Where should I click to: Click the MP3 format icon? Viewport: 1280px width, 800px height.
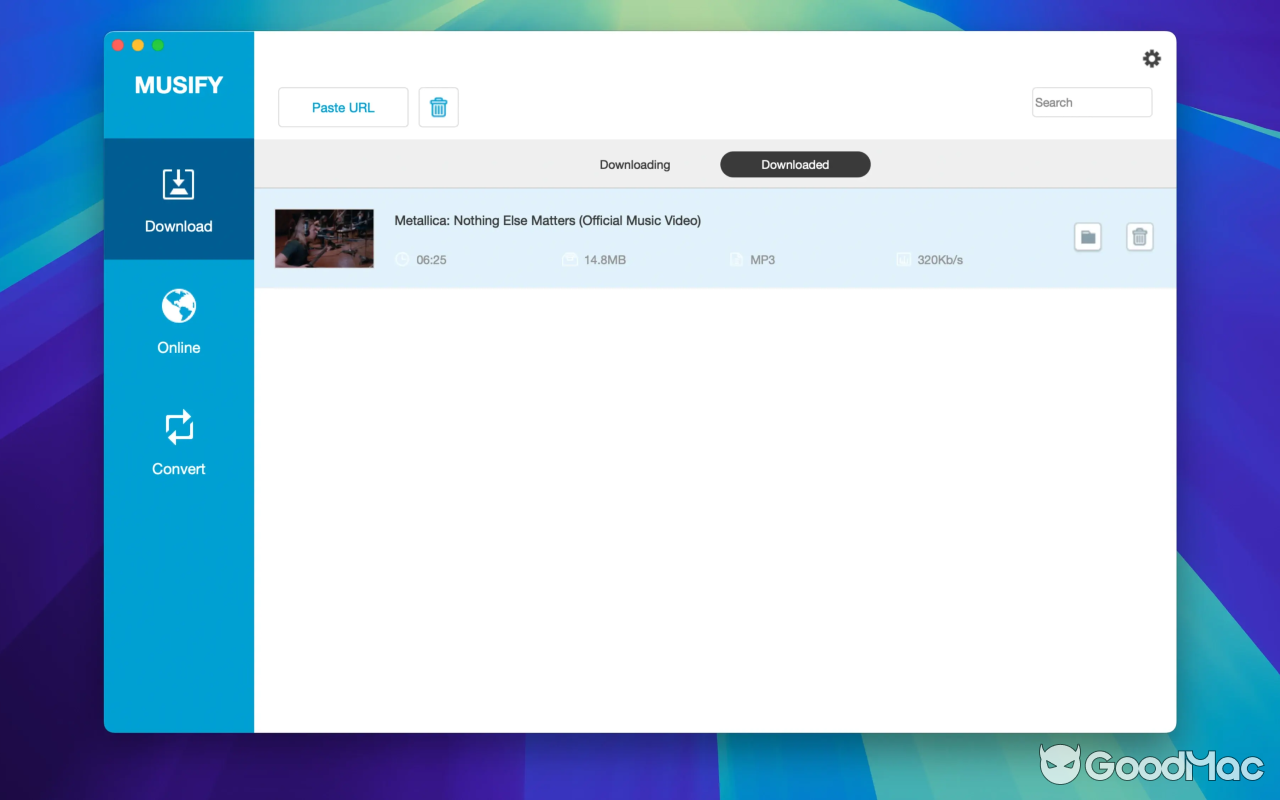coord(737,259)
